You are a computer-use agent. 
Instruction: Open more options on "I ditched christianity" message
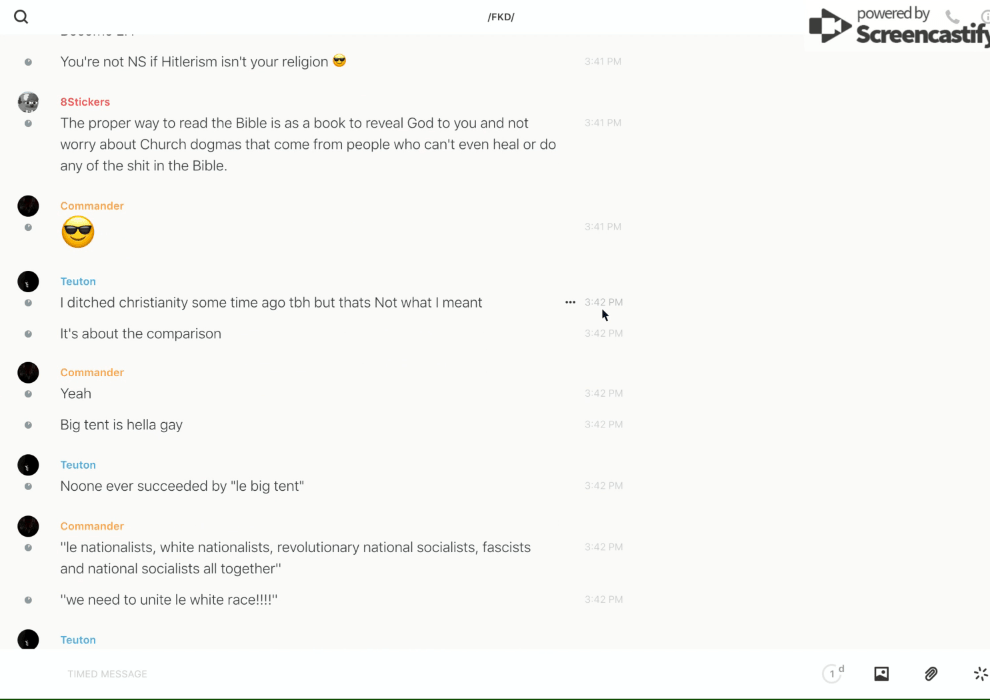(570, 302)
